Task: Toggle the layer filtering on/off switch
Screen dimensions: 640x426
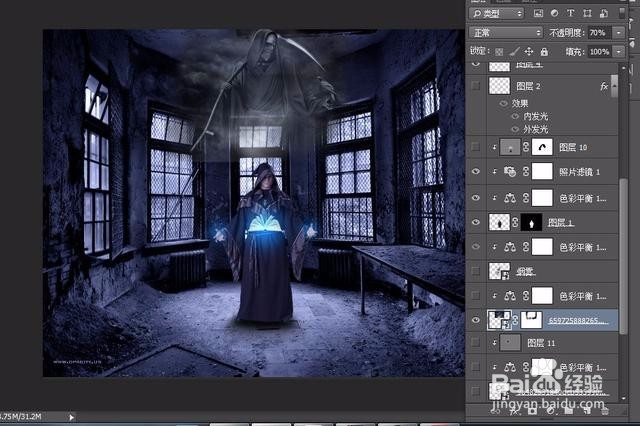Action: [x=621, y=13]
